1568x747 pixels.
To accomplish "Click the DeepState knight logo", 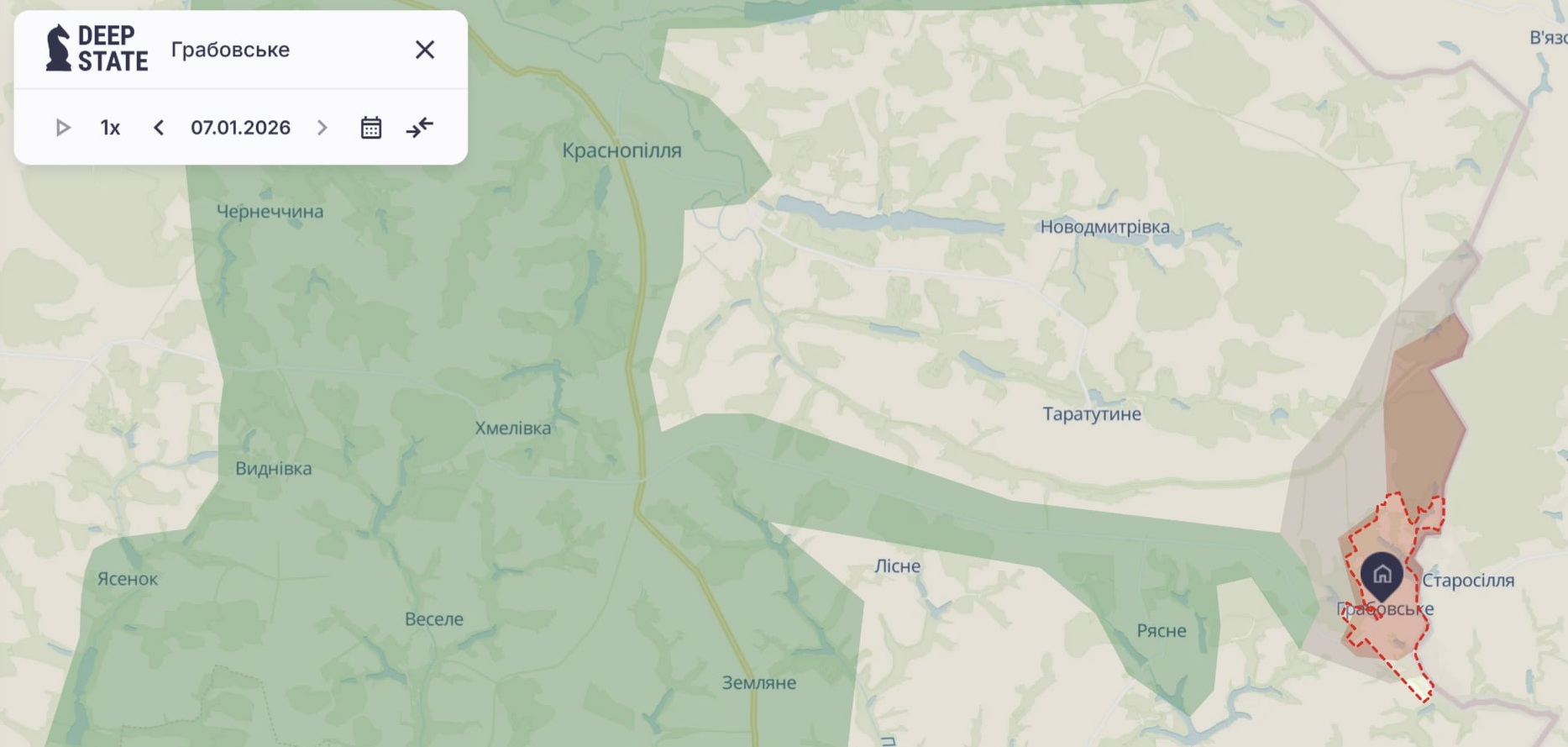I will (58, 48).
